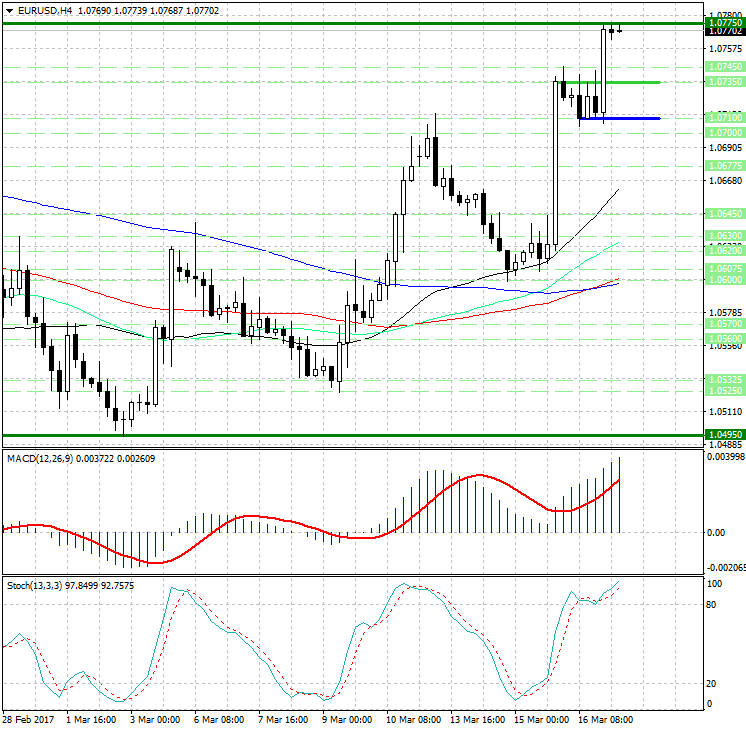Viewport: 746px width, 731px height.
Task: Select the 1.07575 price scale value
Action: tap(725, 49)
